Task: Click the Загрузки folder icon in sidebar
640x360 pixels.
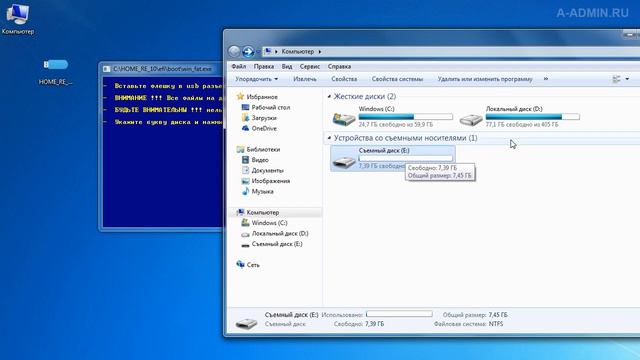Action: [245, 118]
